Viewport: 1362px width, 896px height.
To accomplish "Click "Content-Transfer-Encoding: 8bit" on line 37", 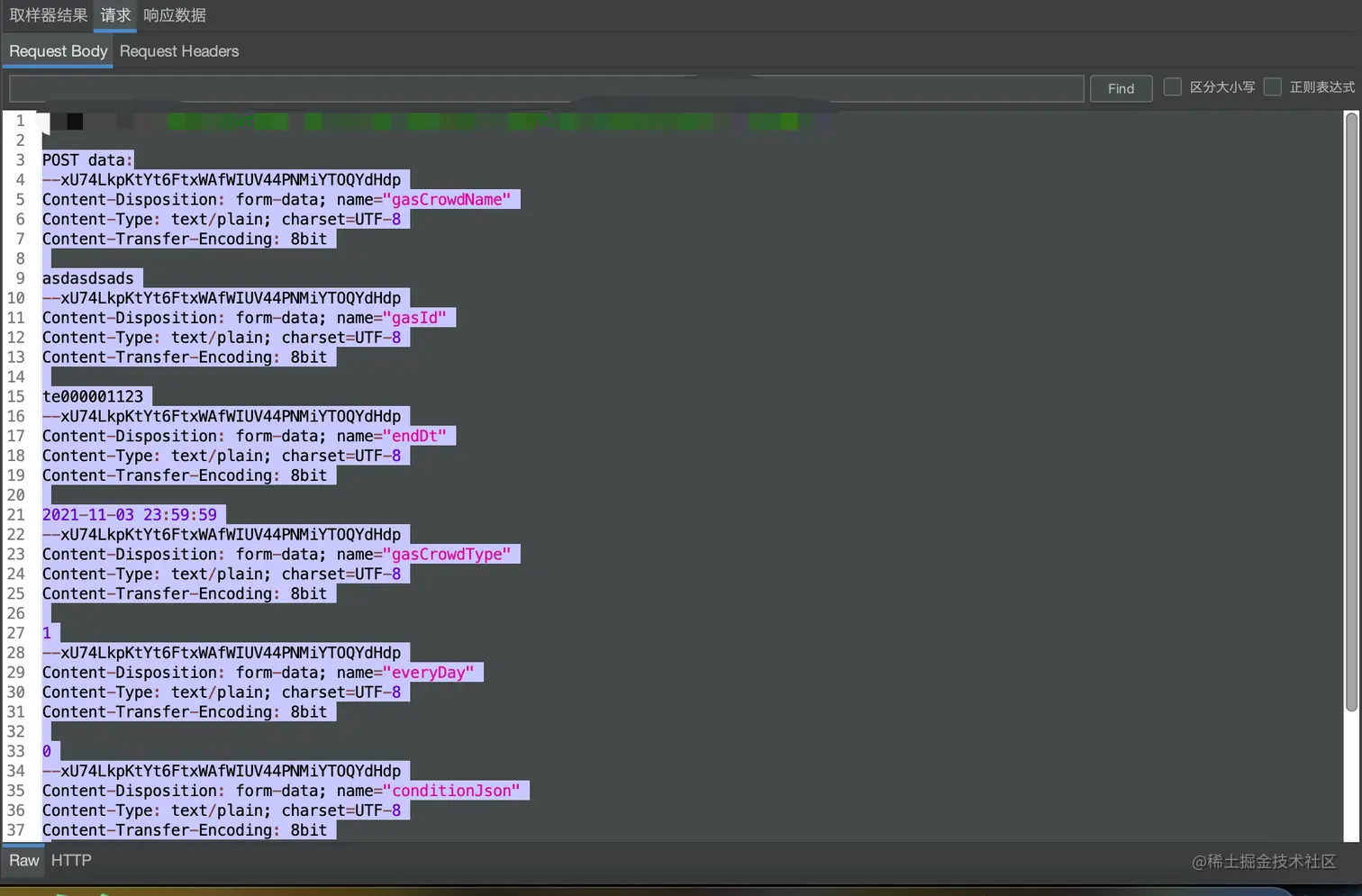I will pos(185,830).
